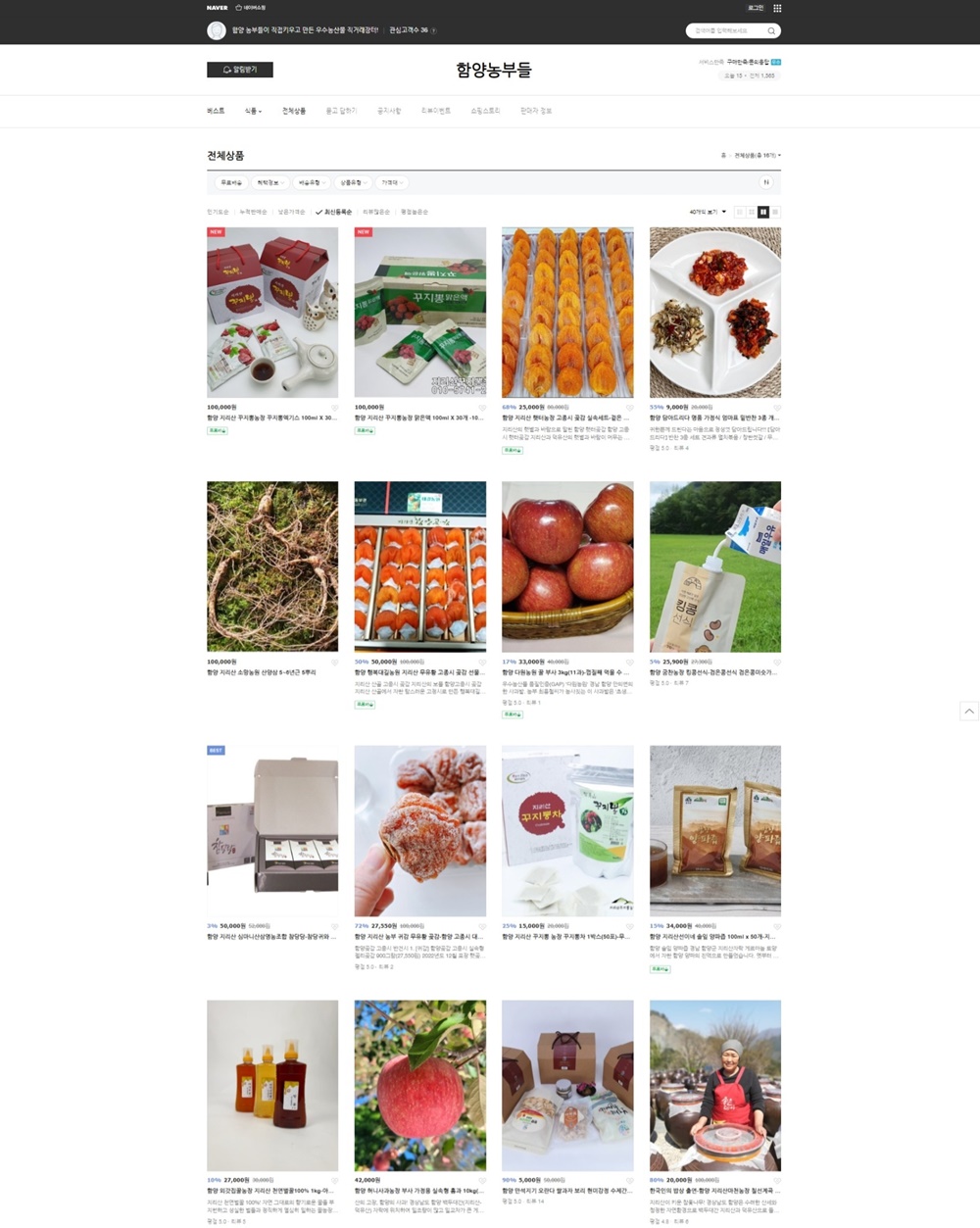Open the 가격대 price range filter dropdown
Image resolution: width=980 pixels, height=1228 pixels.
(x=392, y=182)
